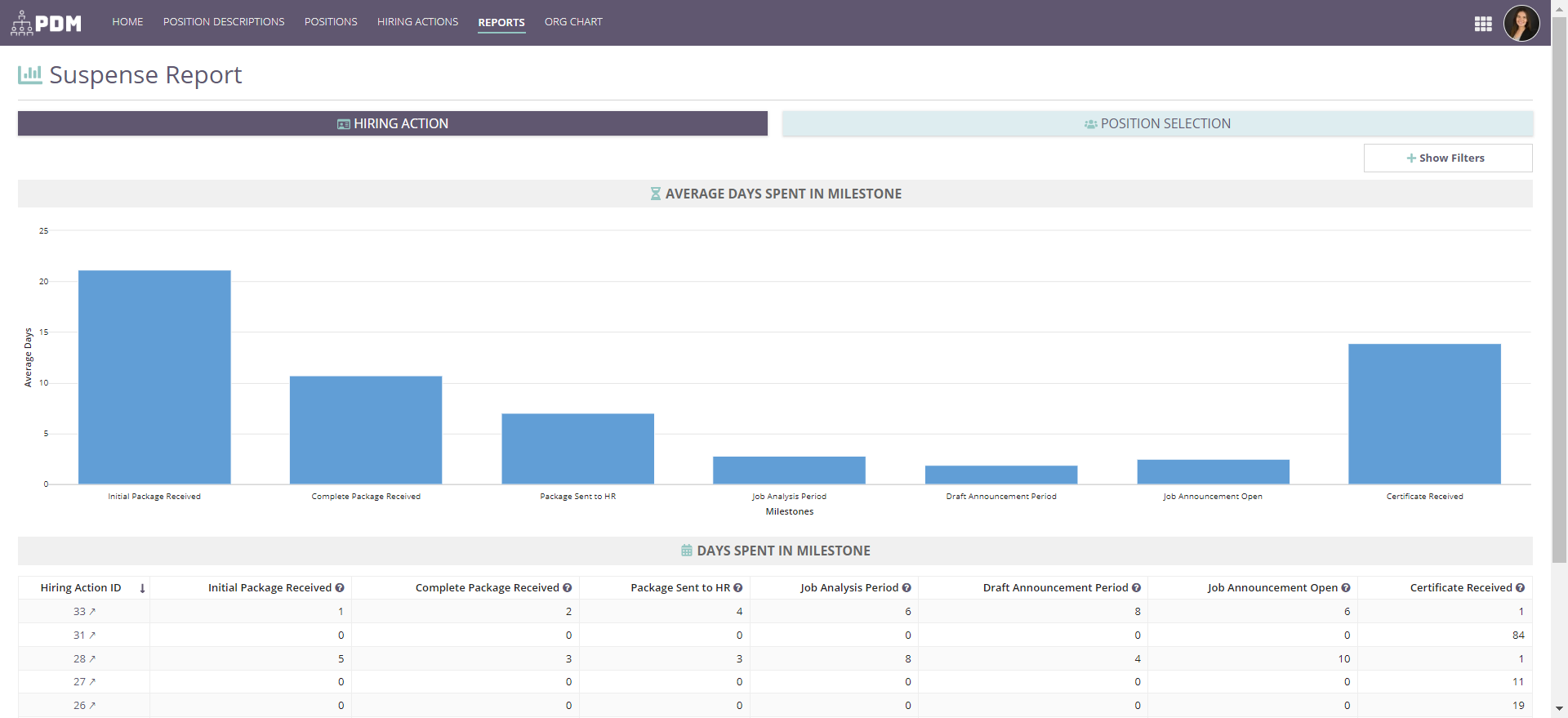The image size is (1568, 718).
Task: Open external link icon for hiring action 33
Action: [92, 612]
